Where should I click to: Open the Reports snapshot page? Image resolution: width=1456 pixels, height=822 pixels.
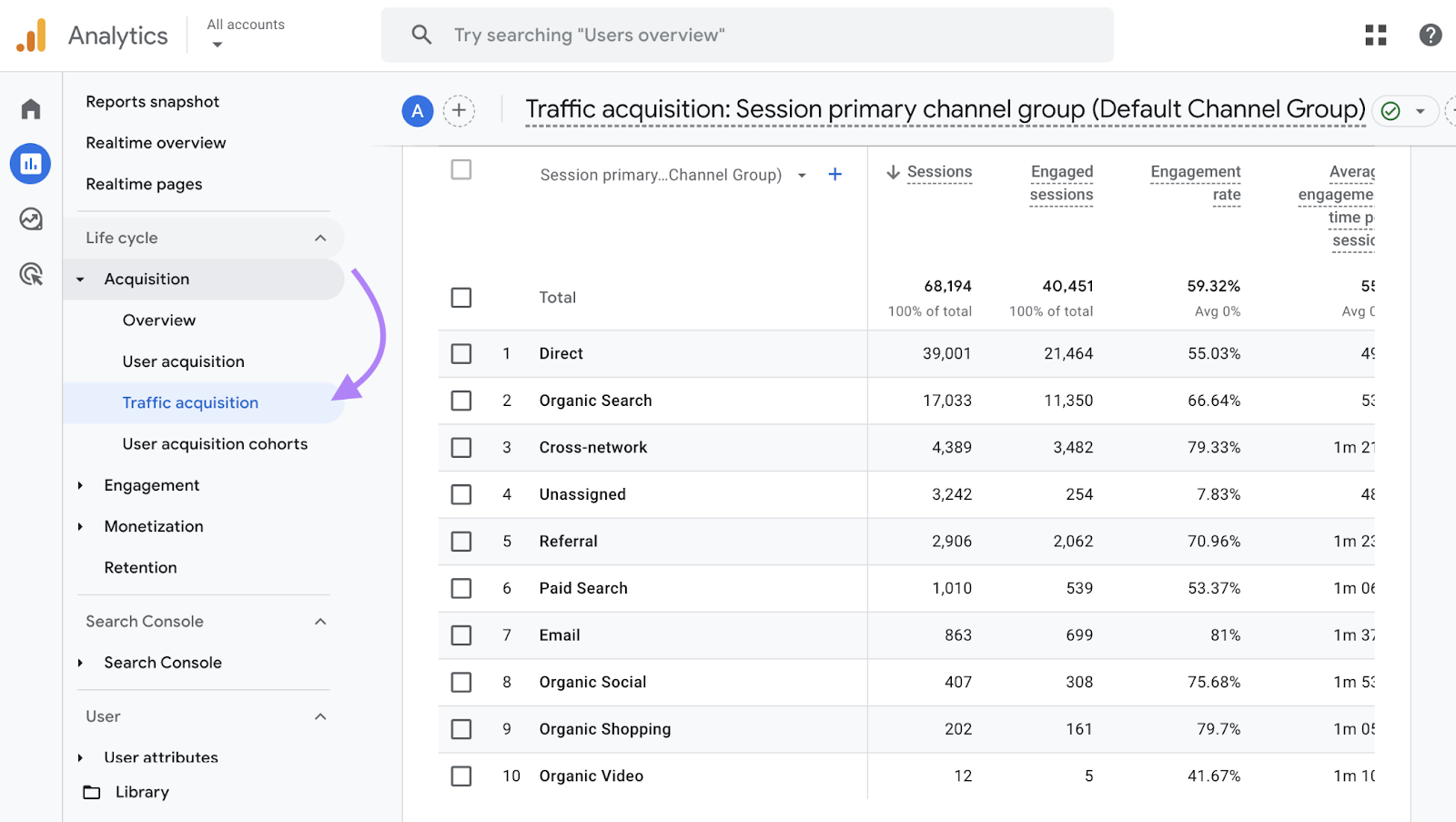tap(152, 101)
